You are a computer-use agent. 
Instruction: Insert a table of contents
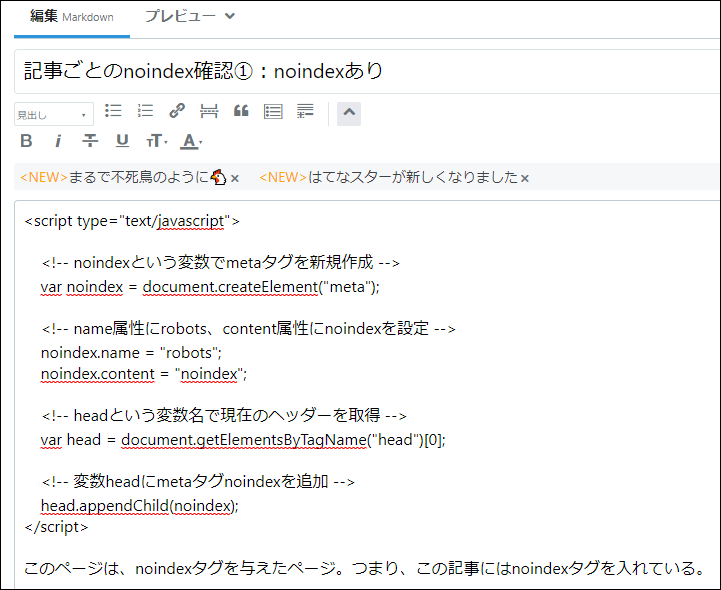273,111
